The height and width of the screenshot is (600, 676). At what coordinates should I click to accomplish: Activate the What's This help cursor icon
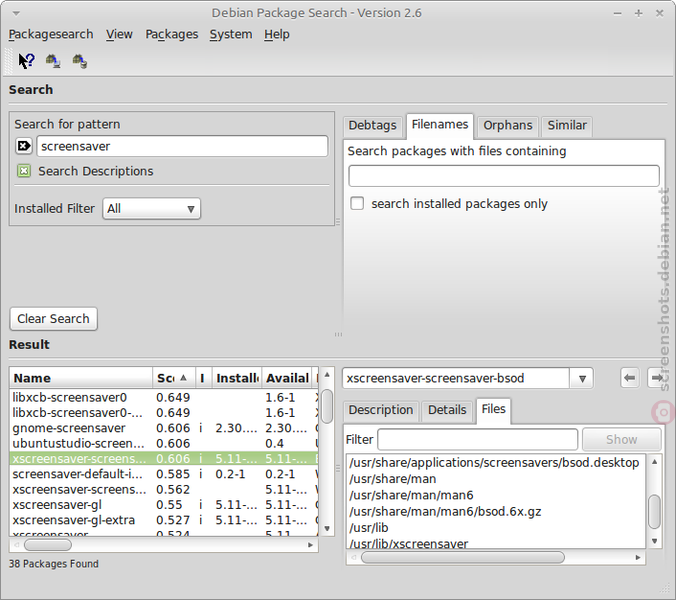[x=26, y=61]
